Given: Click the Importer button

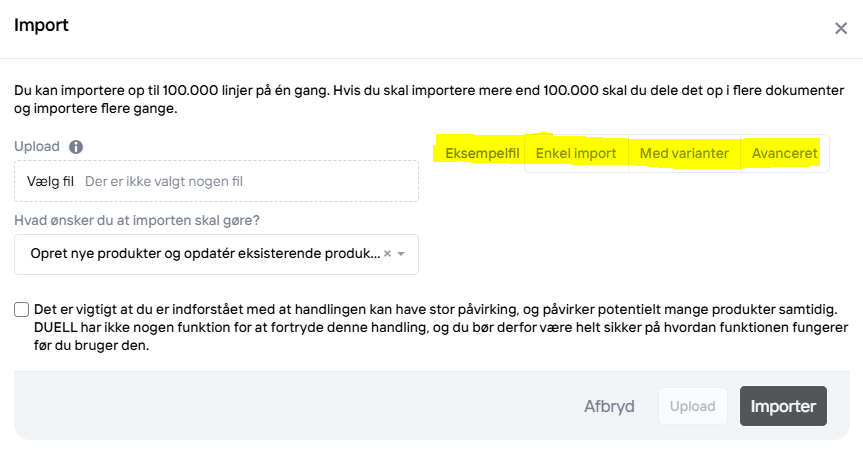Looking at the screenshot, I should 783,406.
